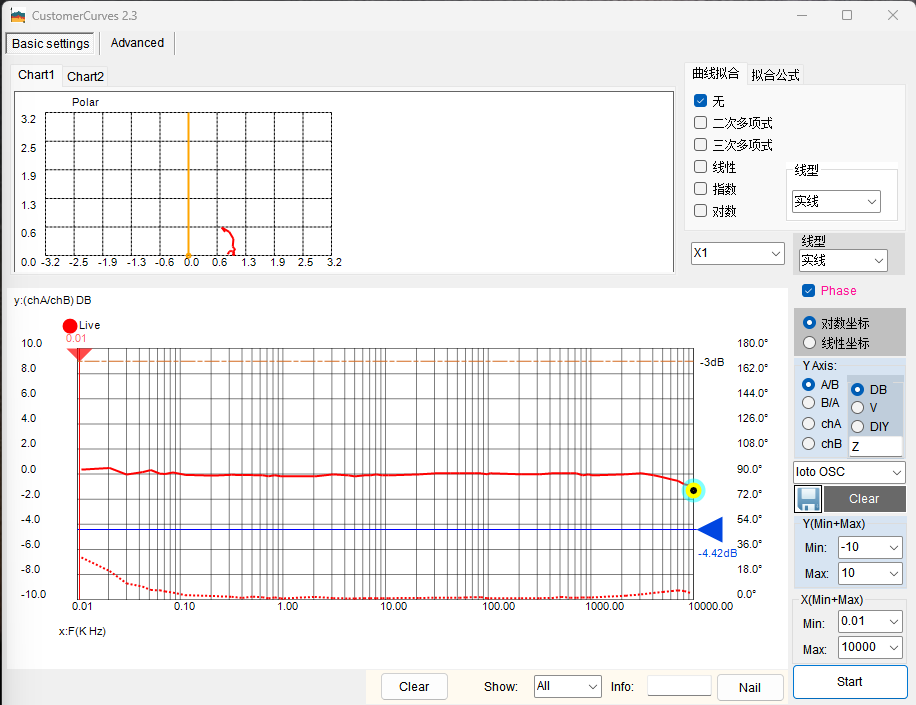Toggle the Phase checkbox
Screen dimensions: 916x705
coord(809,291)
